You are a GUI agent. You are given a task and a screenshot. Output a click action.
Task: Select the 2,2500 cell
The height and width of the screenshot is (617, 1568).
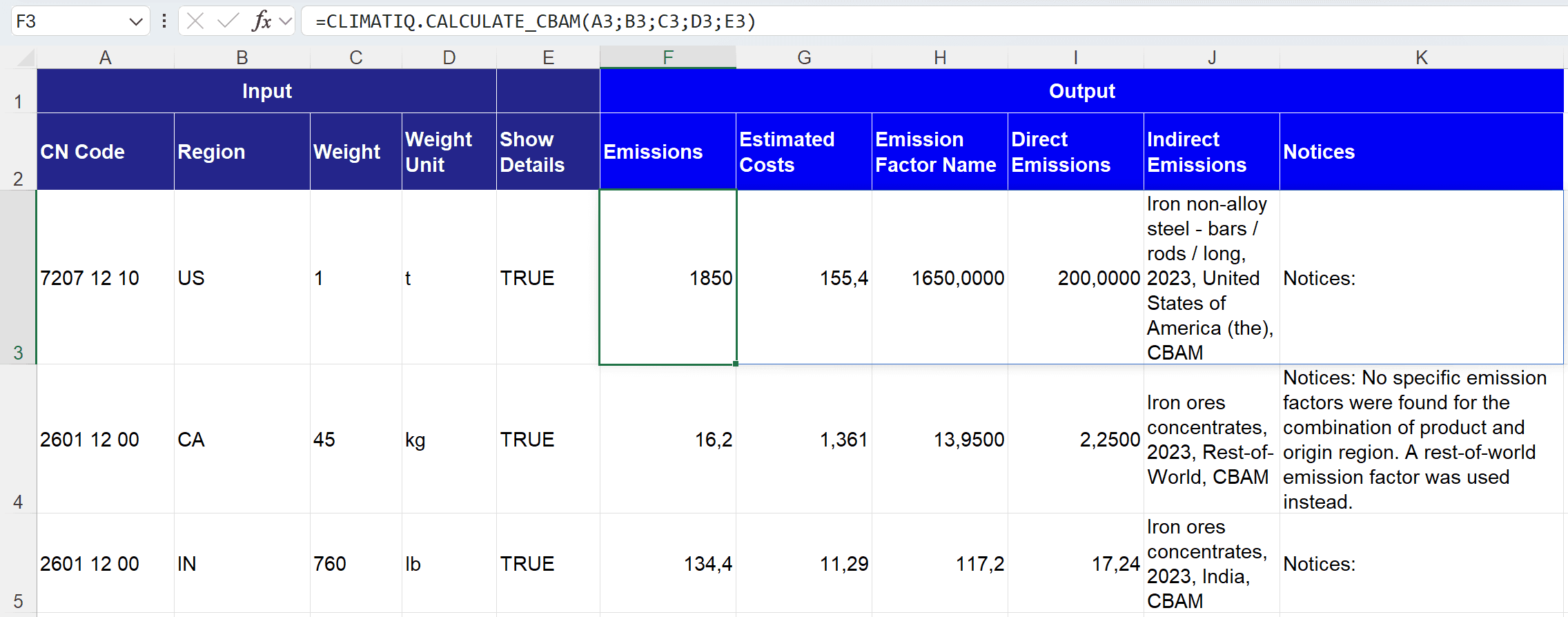[x=1075, y=439]
